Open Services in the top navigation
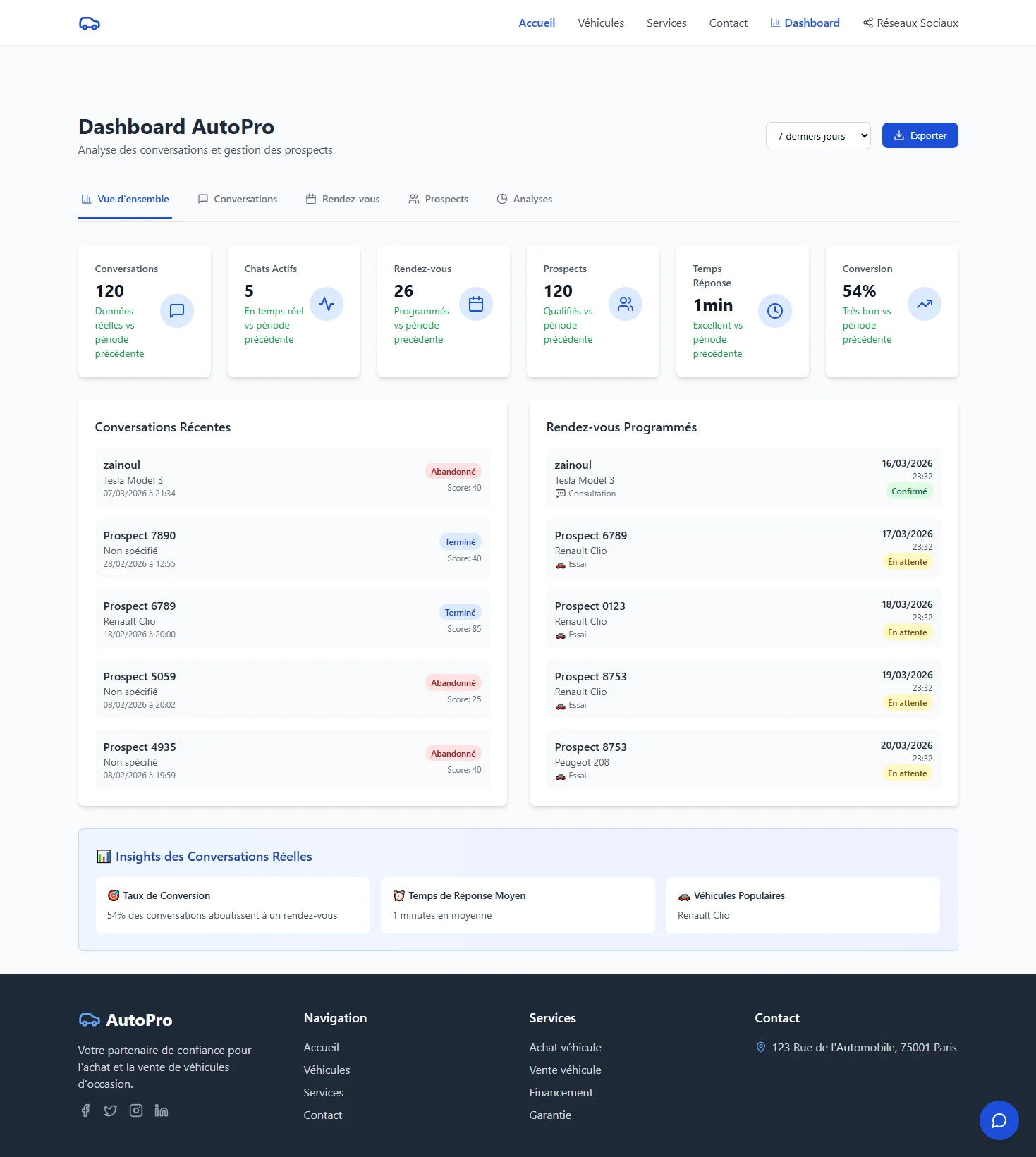The height and width of the screenshot is (1157, 1036). [x=666, y=23]
